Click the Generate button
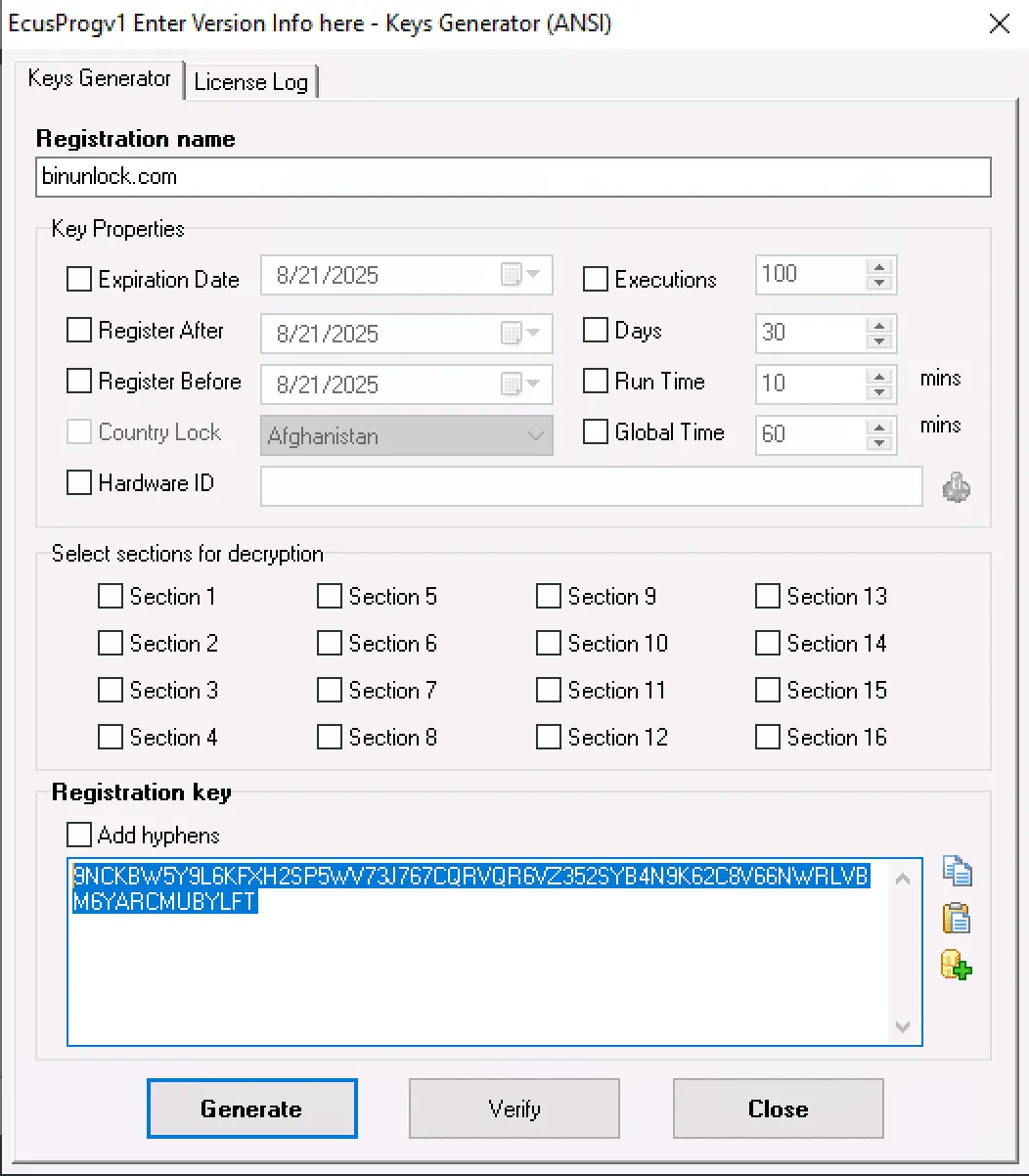Viewport: 1029px width, 1176px height. (251, 1108)
